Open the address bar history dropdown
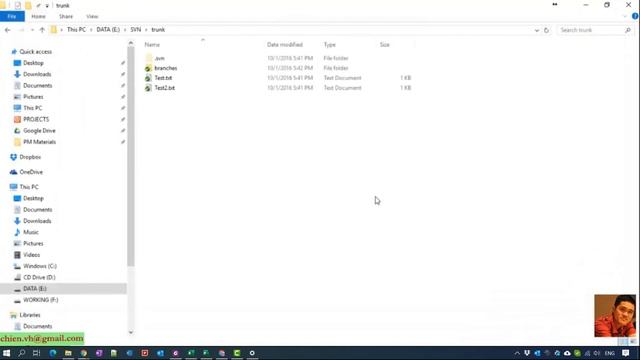 (536, 30)
